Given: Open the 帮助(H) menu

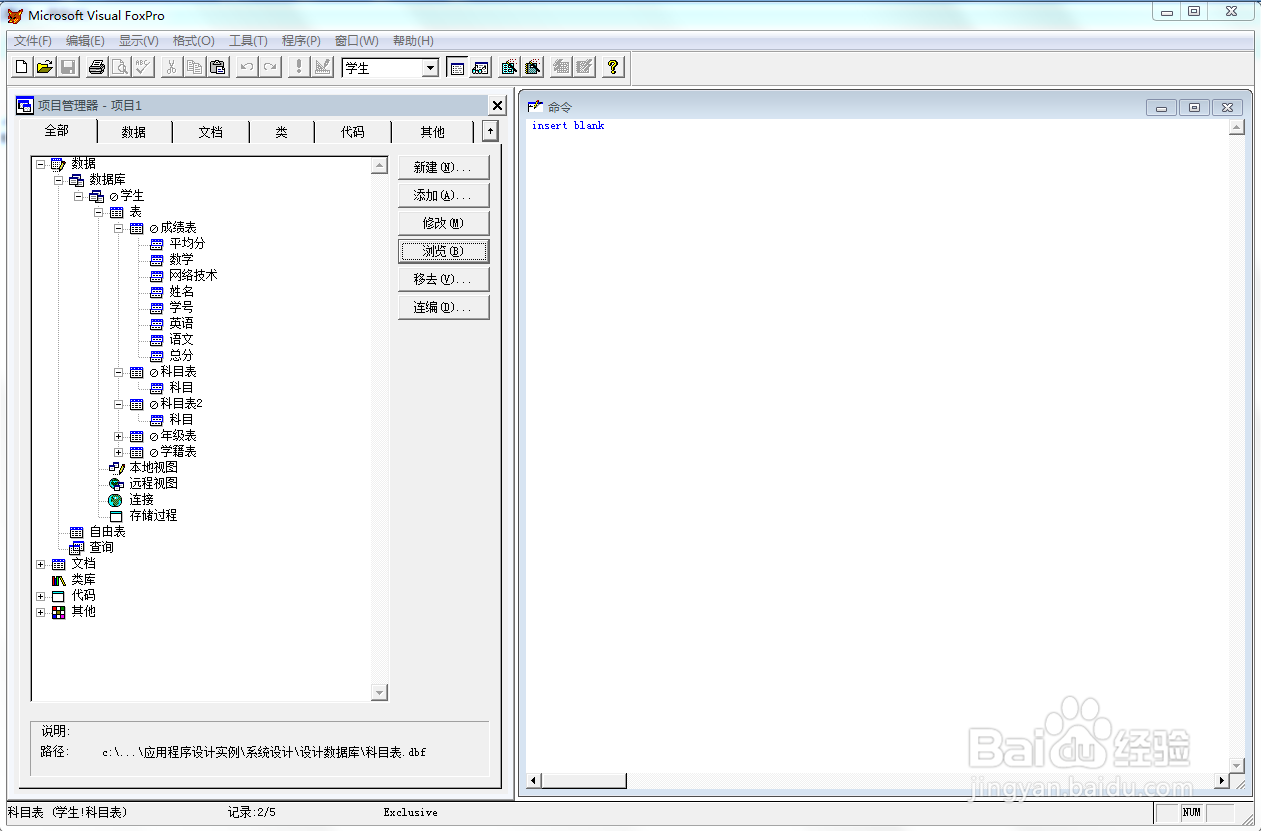Looking at the screenshot, I should (413, 41).
